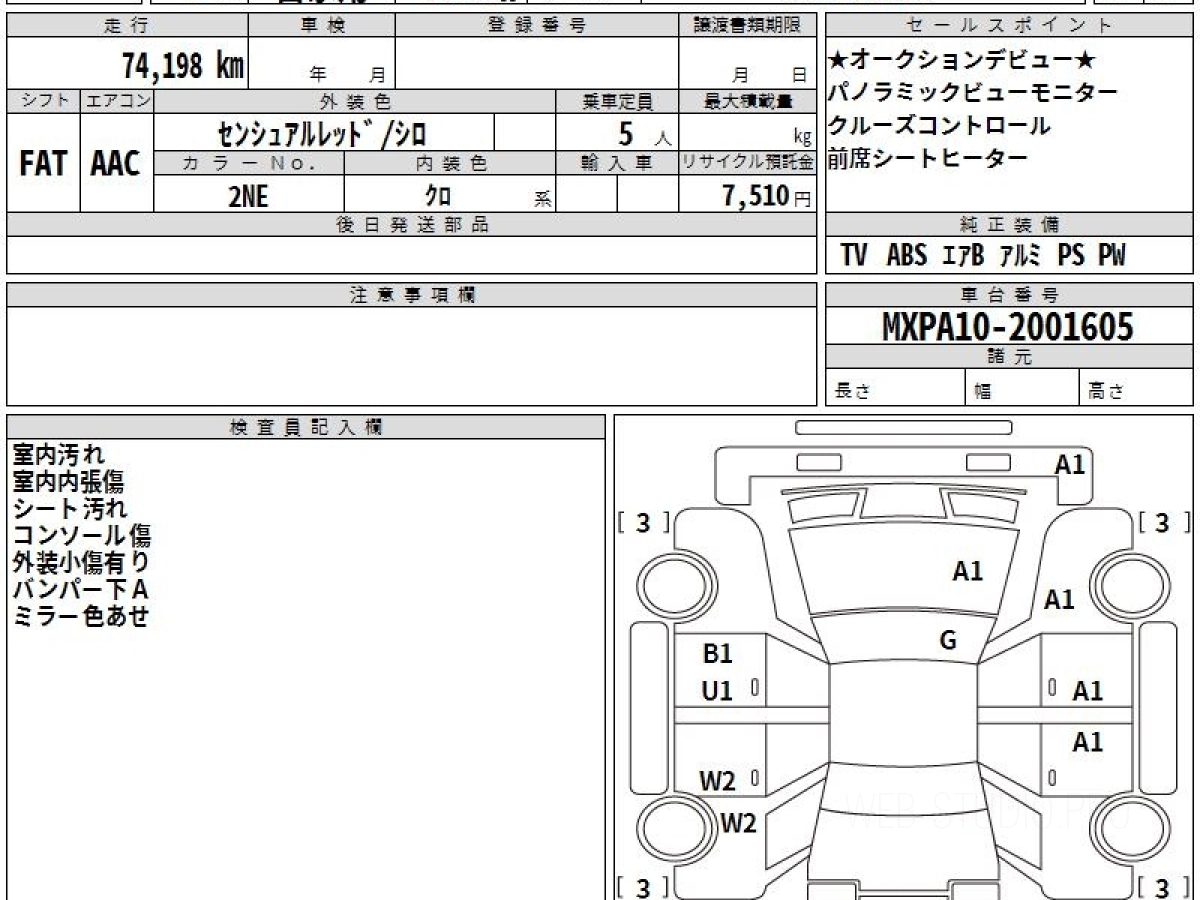Click the A1 mark on the hood

pyautogui.click(x=968, y=571)
